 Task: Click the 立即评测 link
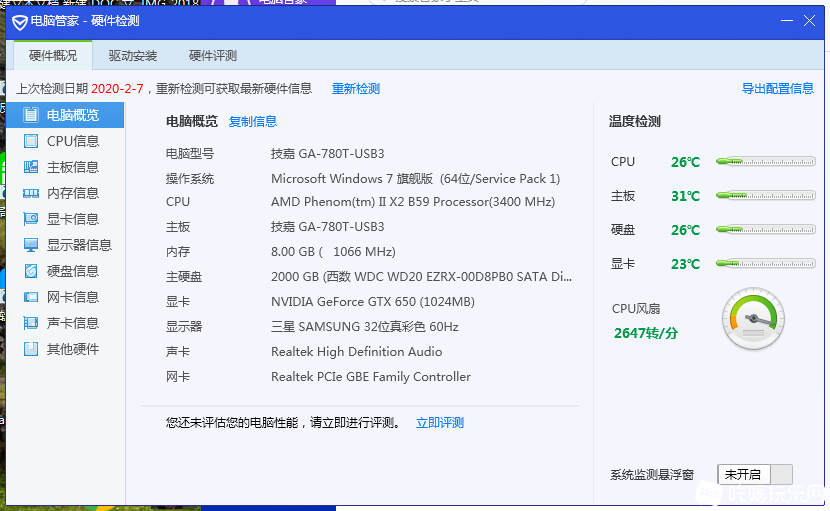pos(440,423)
